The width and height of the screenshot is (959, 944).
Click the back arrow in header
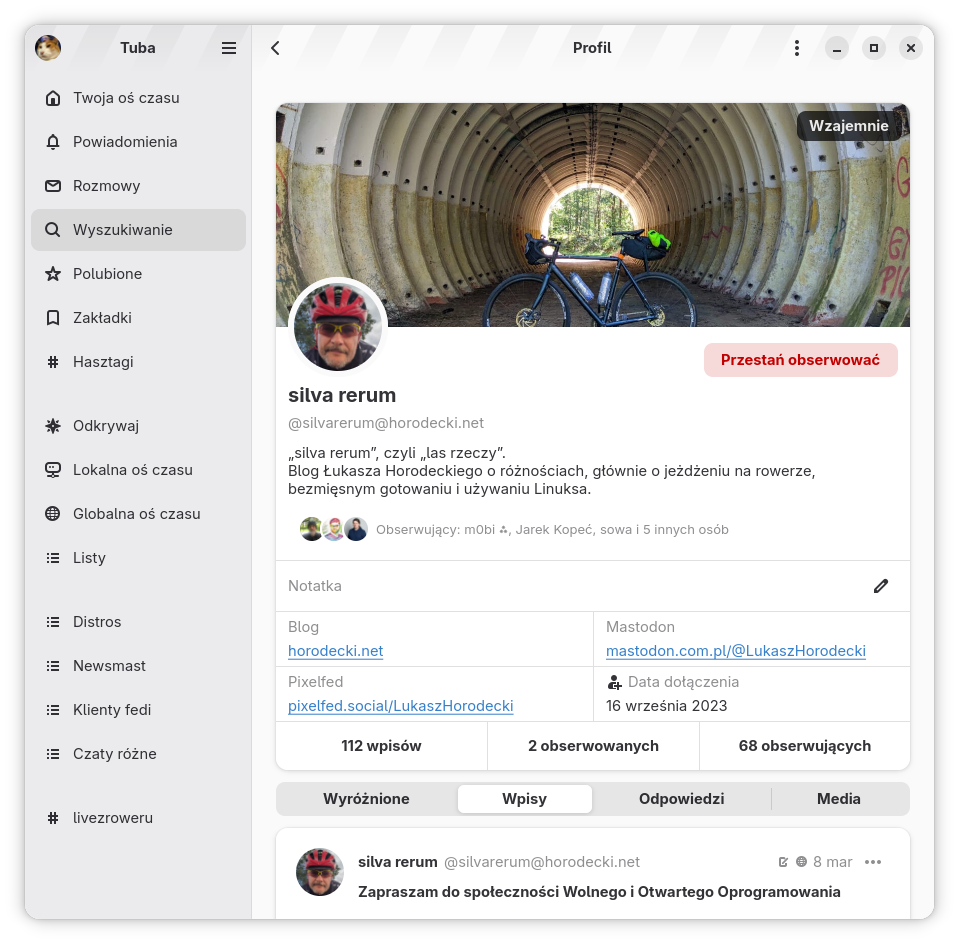click(x=275, y=48)
